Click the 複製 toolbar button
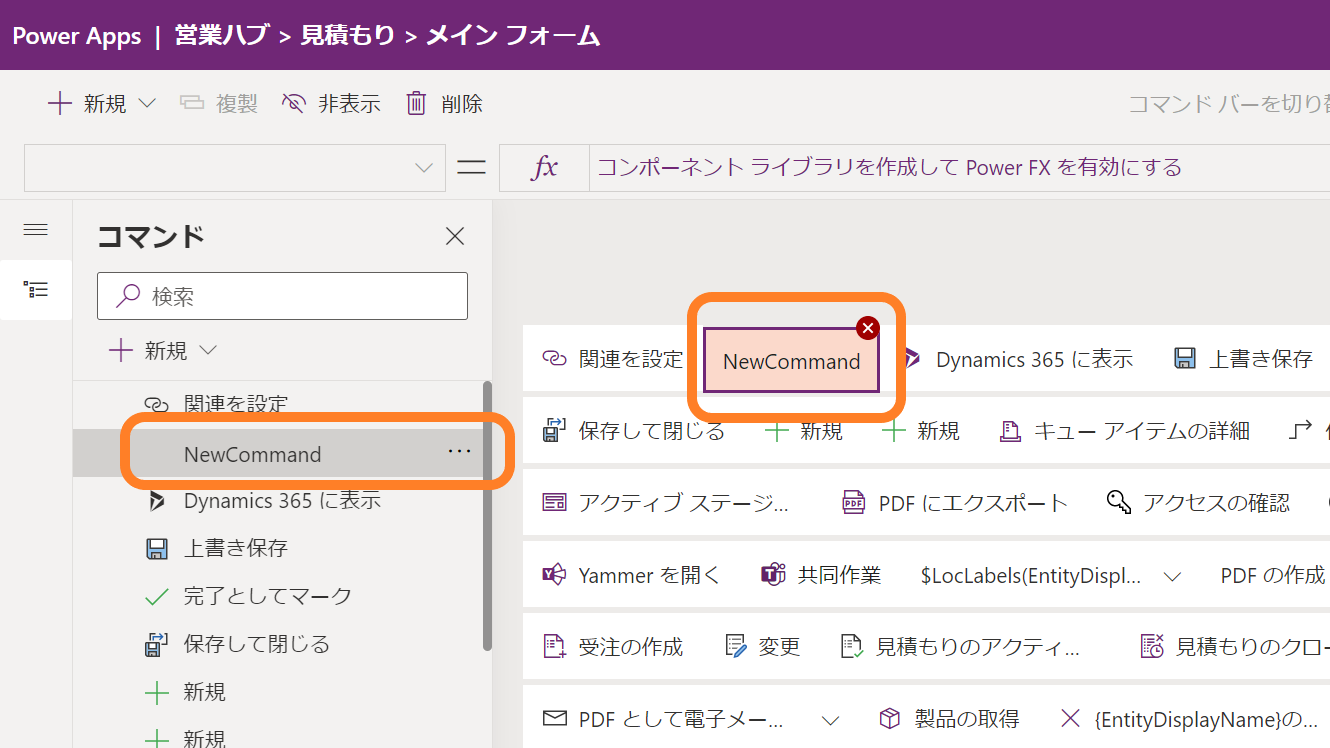The image size is (1330, 748). coord(219,103)
